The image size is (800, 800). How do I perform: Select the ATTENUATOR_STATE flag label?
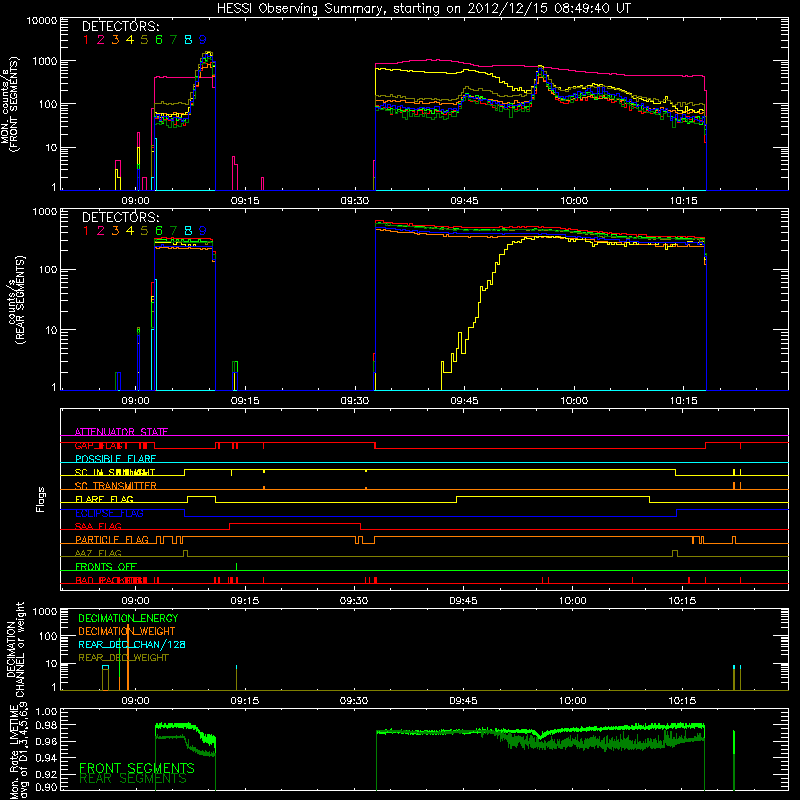[121, 432]
